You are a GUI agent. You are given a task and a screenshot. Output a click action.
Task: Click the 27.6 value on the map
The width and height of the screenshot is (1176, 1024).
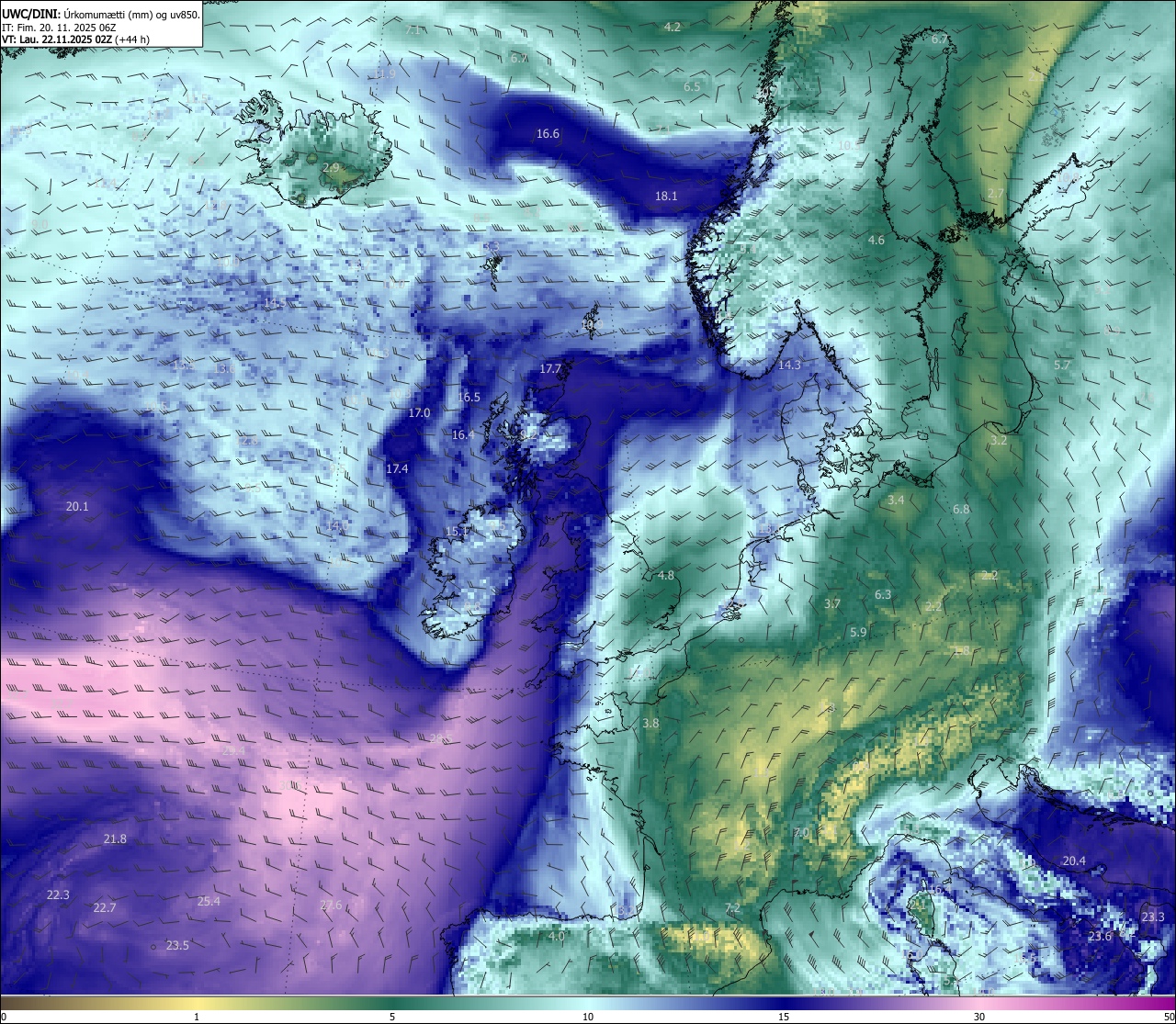(x=331, y=906)
